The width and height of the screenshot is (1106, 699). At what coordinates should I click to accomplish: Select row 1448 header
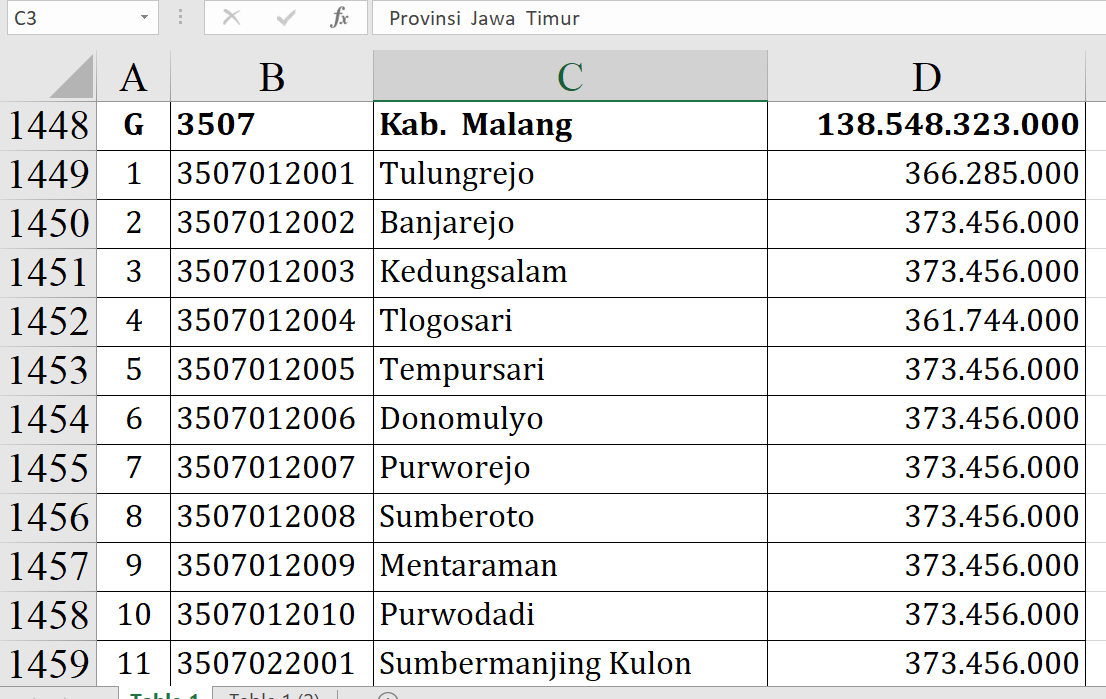tap(48, 125)
